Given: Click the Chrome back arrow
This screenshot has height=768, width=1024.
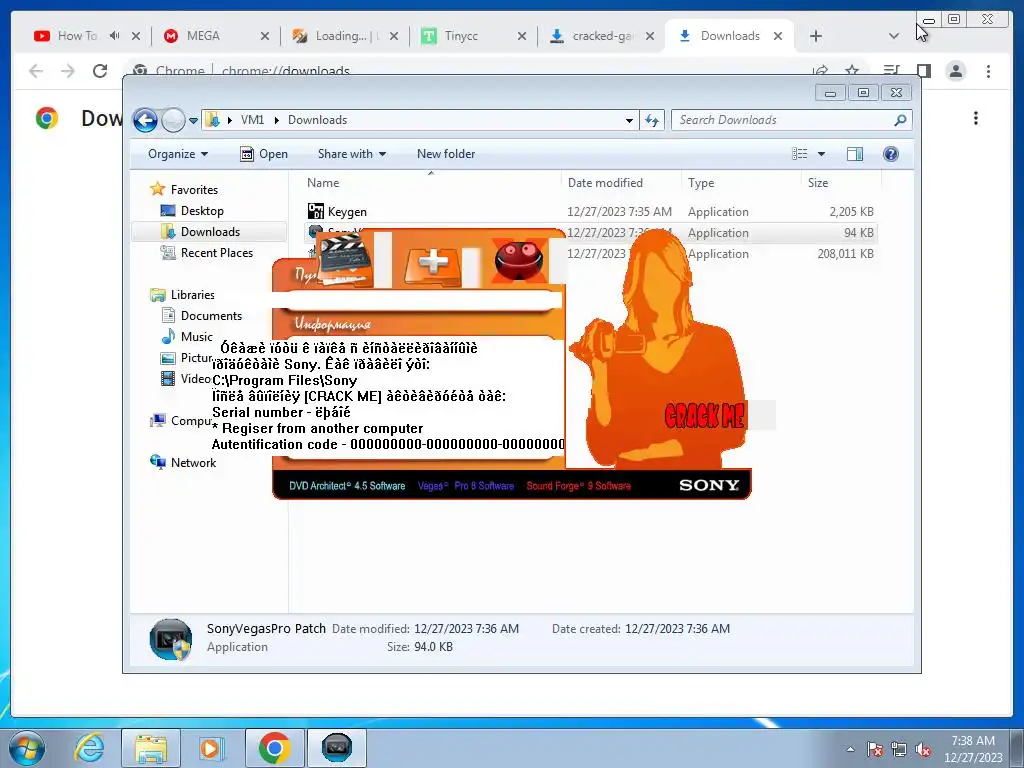Looking at the screenshot, I should point(36,71).
